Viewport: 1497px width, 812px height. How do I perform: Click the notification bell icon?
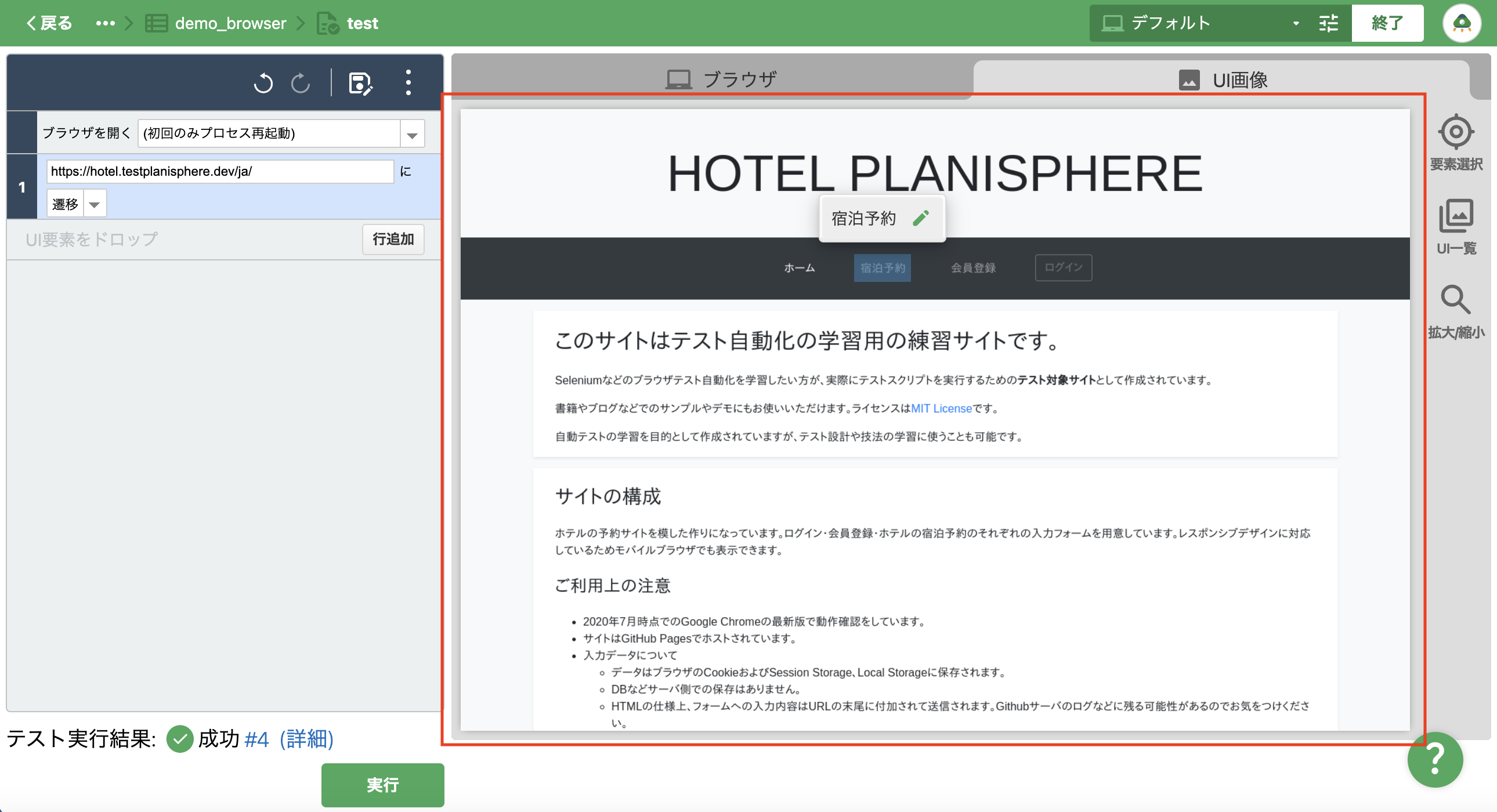(1463, 23)
